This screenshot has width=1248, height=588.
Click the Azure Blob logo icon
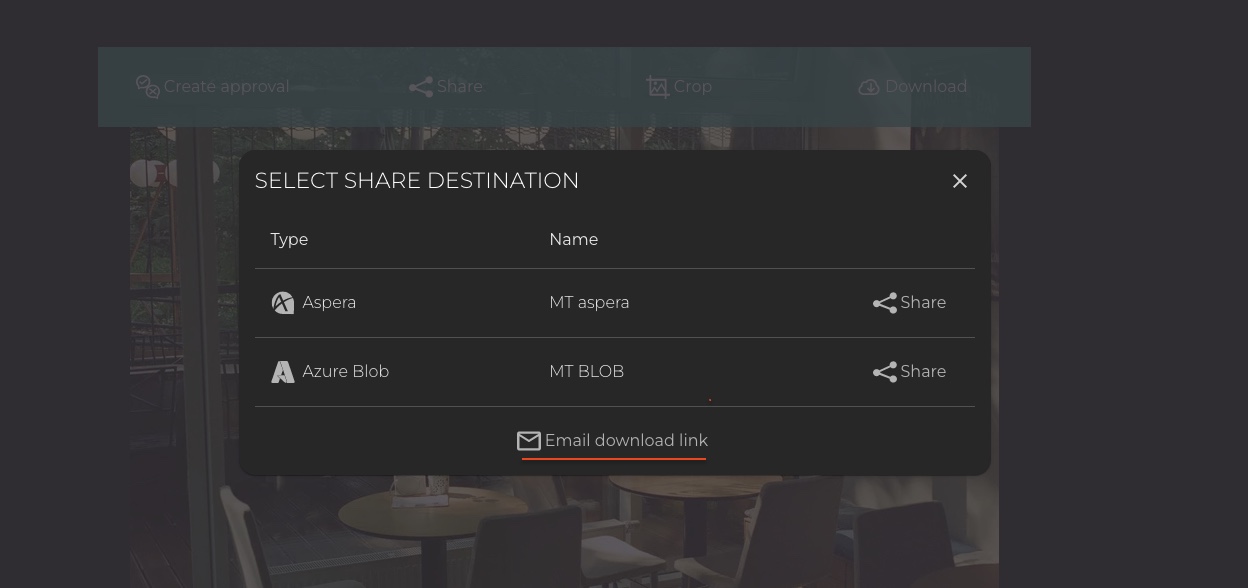[283, 372]
